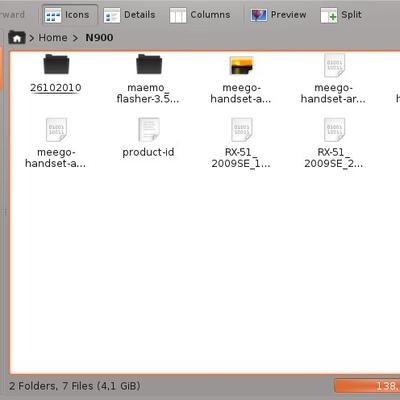Screen dimensions: 400x400
Task: Toggle the Preview option in toolbar
Action: [x=278, y=15]
